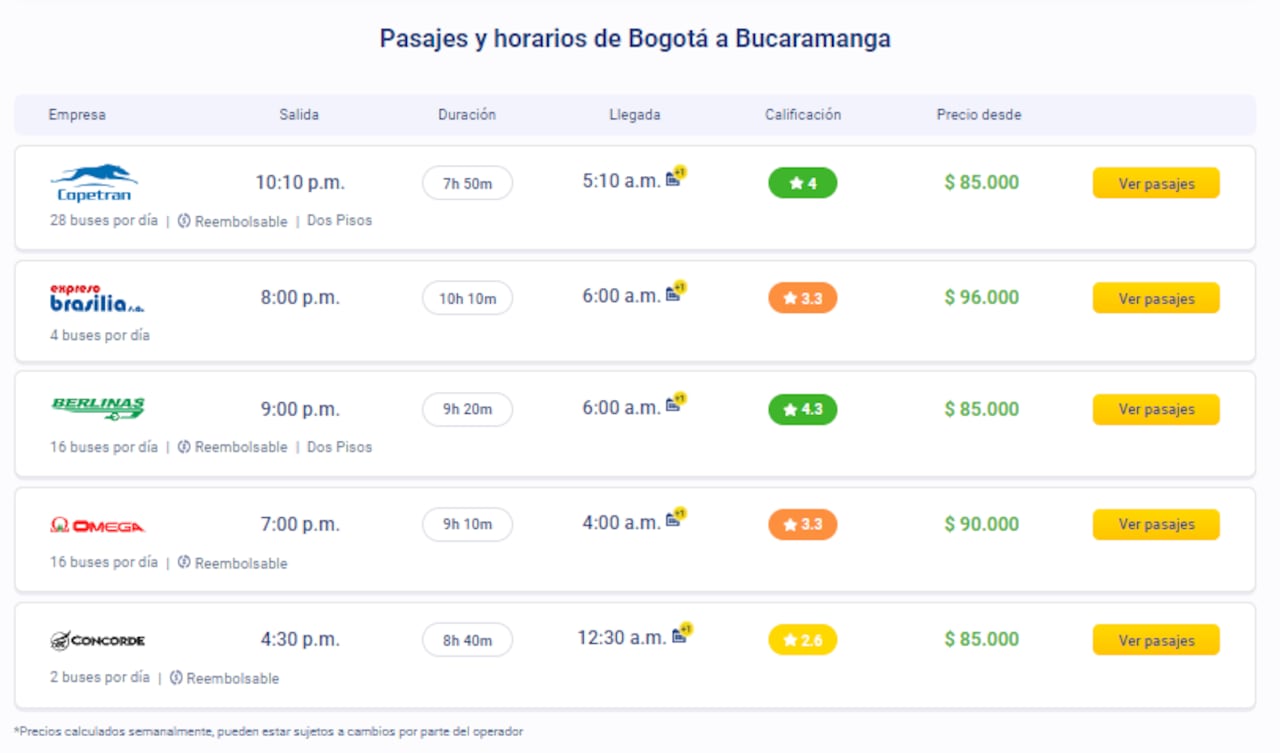
Task: Click the Berlinas operator logo
Action: click(97, 407)
